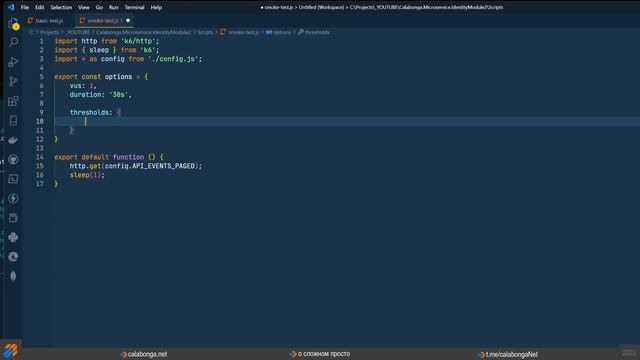Open the Edit menu
The width and height of the screenshot is (640, 360).
click(40, 7)
